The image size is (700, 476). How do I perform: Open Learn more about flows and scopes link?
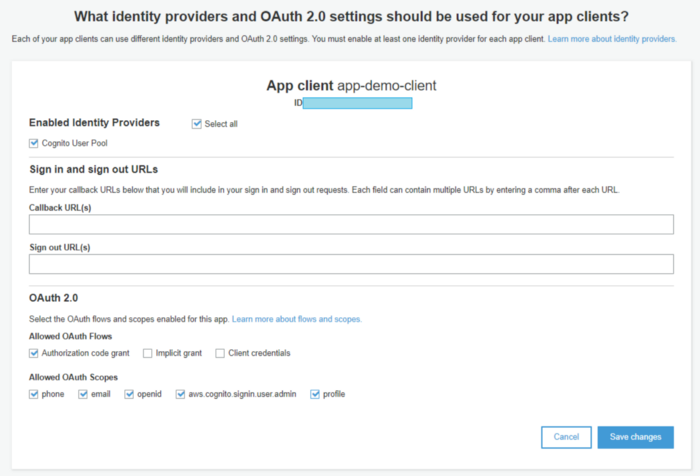(x=297, y=319)
